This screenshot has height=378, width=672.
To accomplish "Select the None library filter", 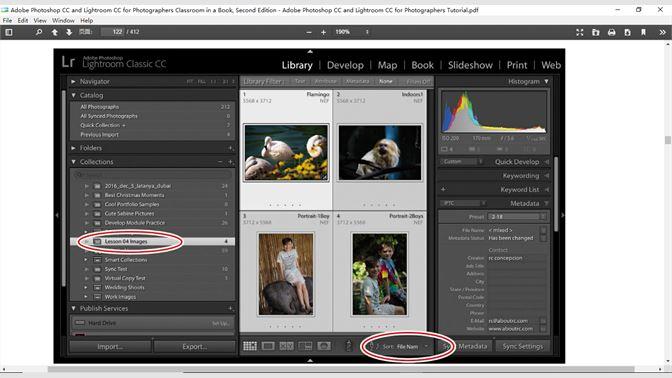I will pos(385,81).
